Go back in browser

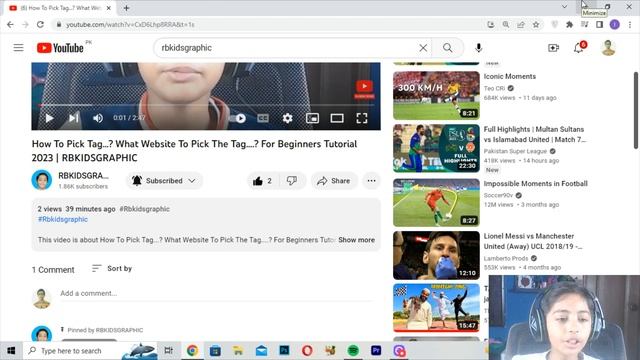point(10,24)
